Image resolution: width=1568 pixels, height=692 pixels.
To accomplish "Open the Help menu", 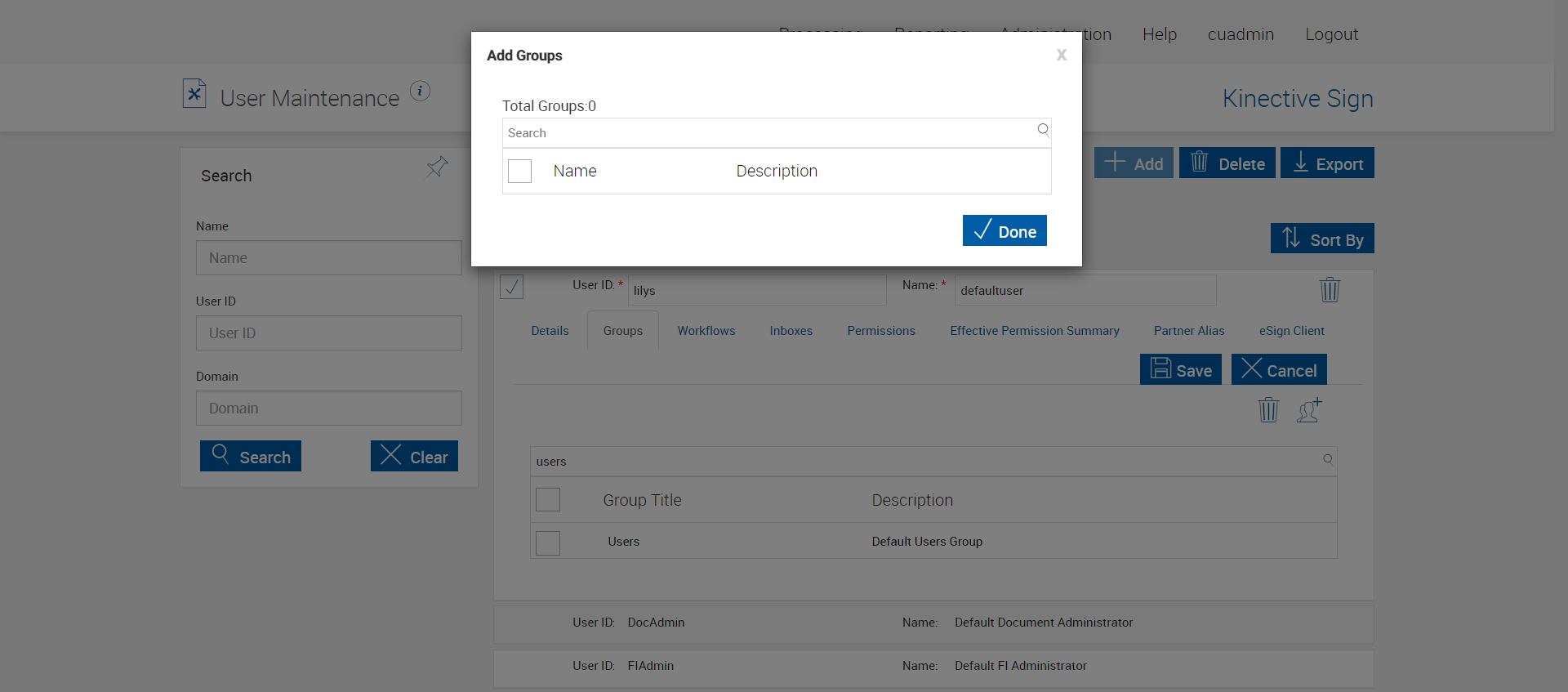I will 1159,34.
